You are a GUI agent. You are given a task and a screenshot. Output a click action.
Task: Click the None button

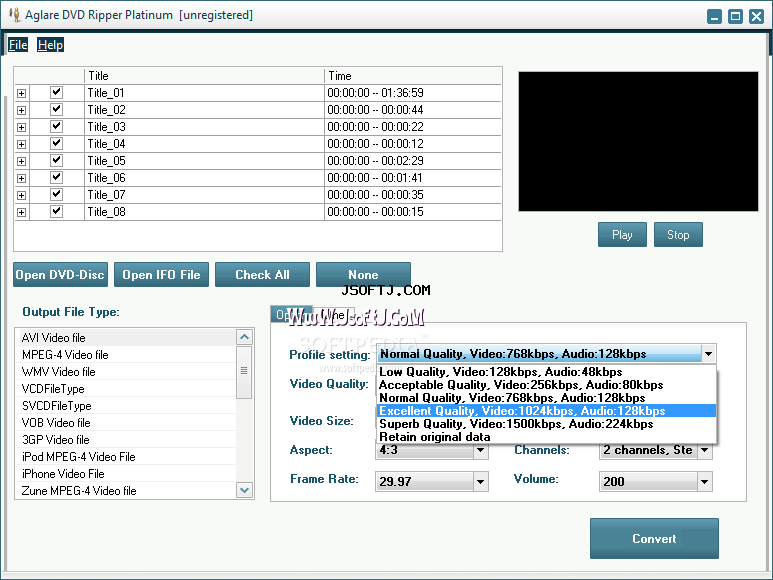point(363,274)
